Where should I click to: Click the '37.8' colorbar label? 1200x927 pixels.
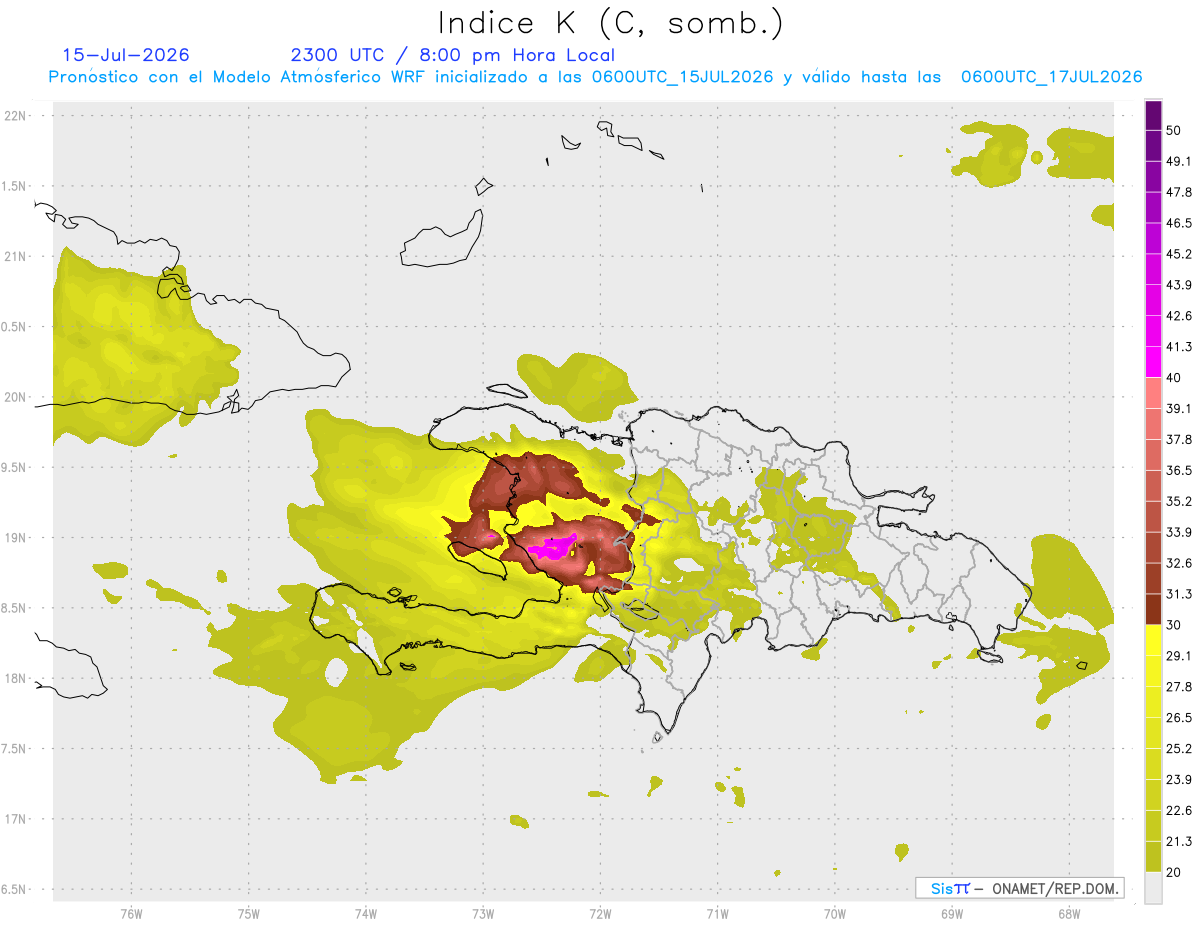(x=1178, y=439)
